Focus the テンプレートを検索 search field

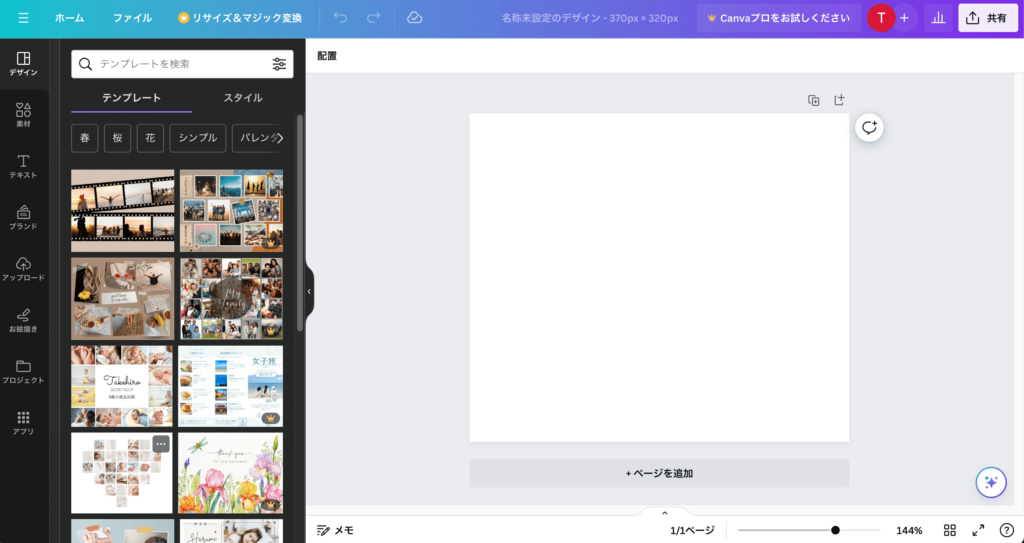182,64
